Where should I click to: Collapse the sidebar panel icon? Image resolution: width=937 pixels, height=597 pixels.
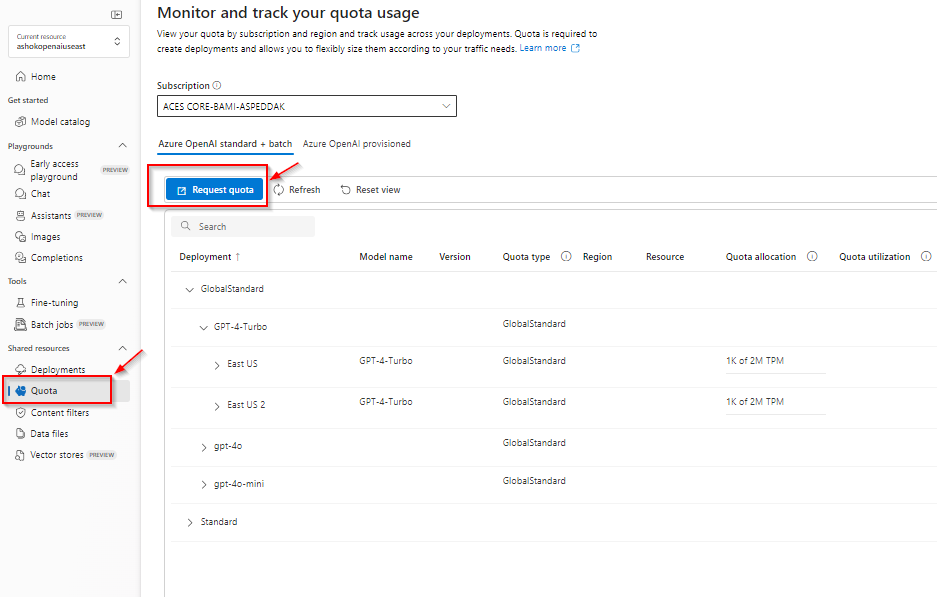point(117,14)
